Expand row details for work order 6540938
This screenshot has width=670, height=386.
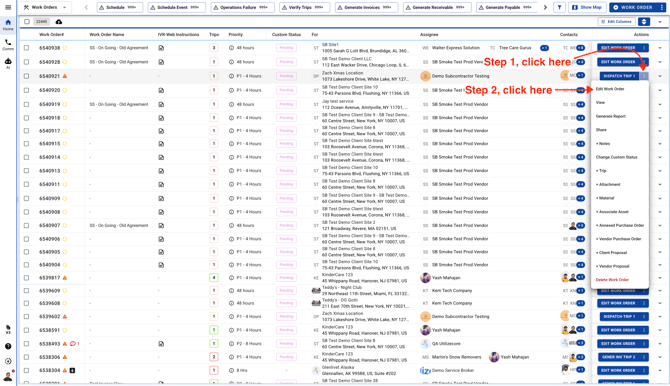[x=660, y=48]
